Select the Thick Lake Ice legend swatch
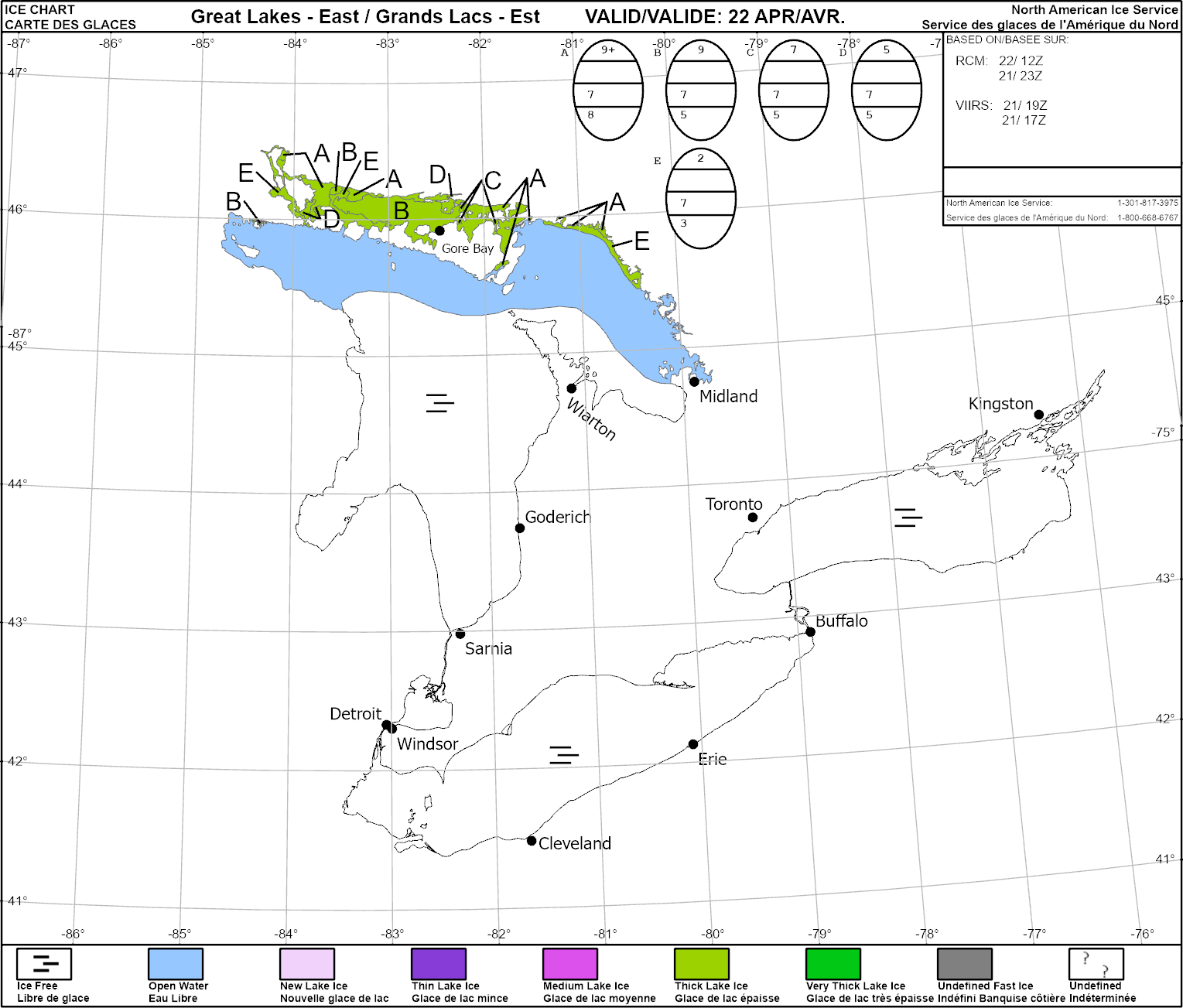This screenshot has height=1008, width=1183. [702, 964]
